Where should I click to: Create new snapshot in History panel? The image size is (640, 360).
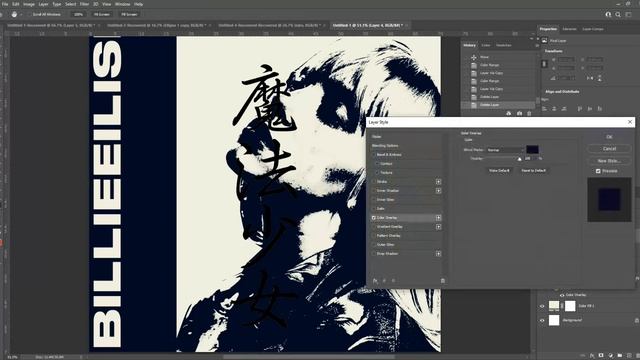pos(519,113)
